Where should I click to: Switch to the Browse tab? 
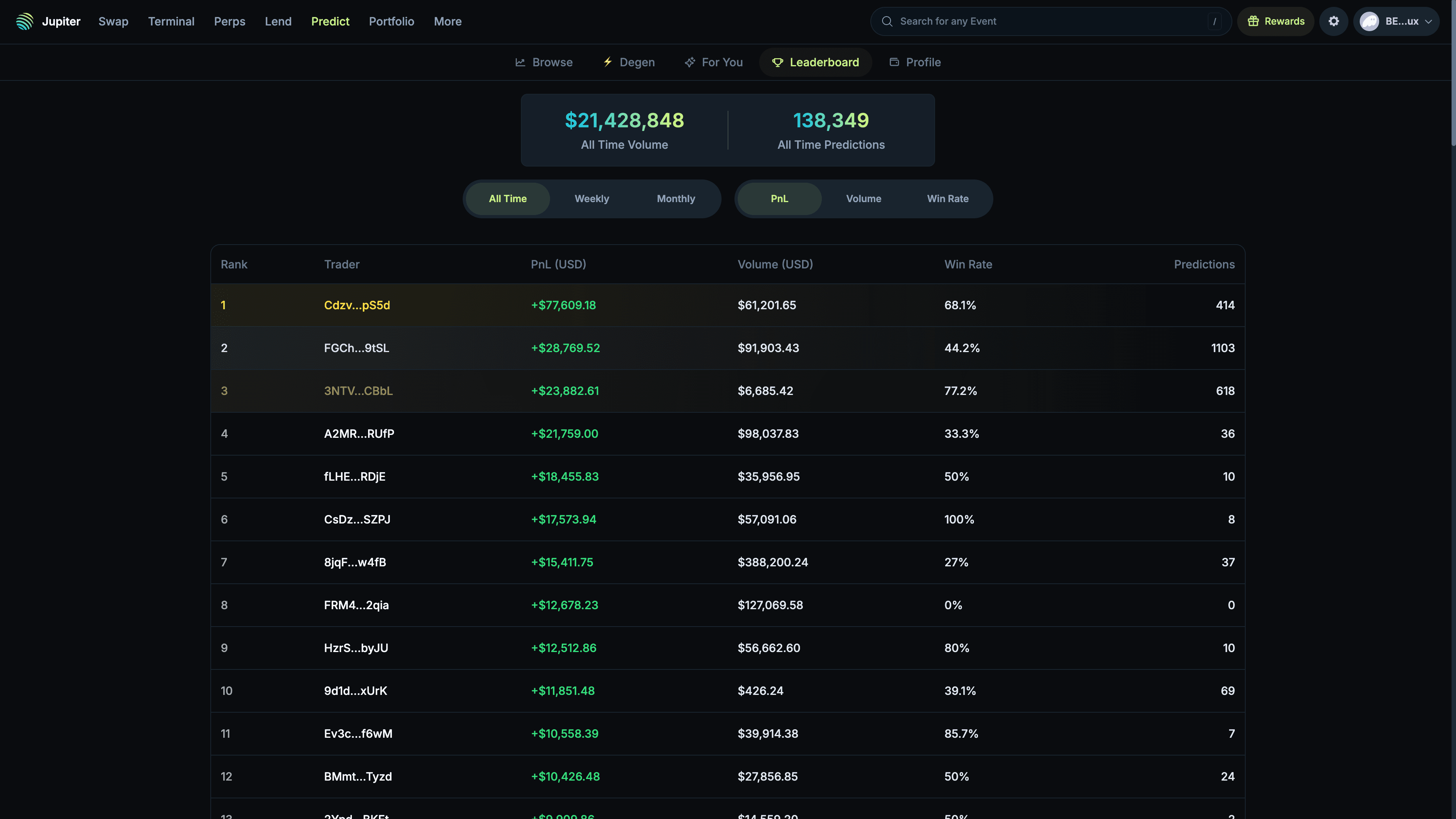coord(544,62)
